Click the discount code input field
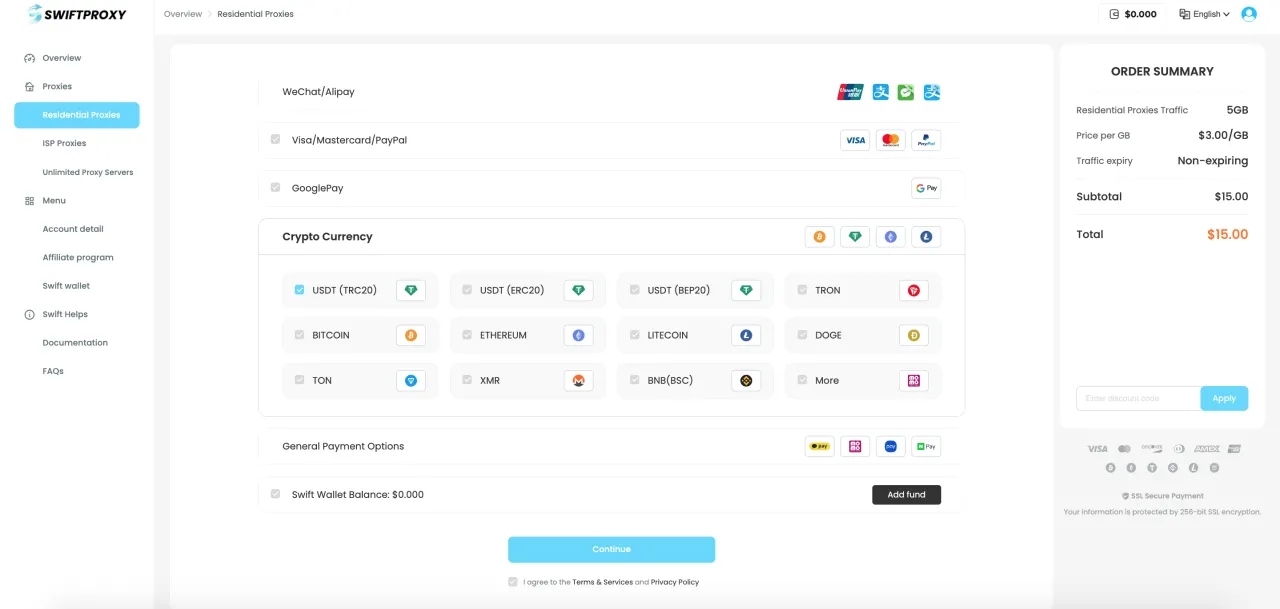Image resolution: width=1280 pixels, height=609 pixels. click(1138, 398)
